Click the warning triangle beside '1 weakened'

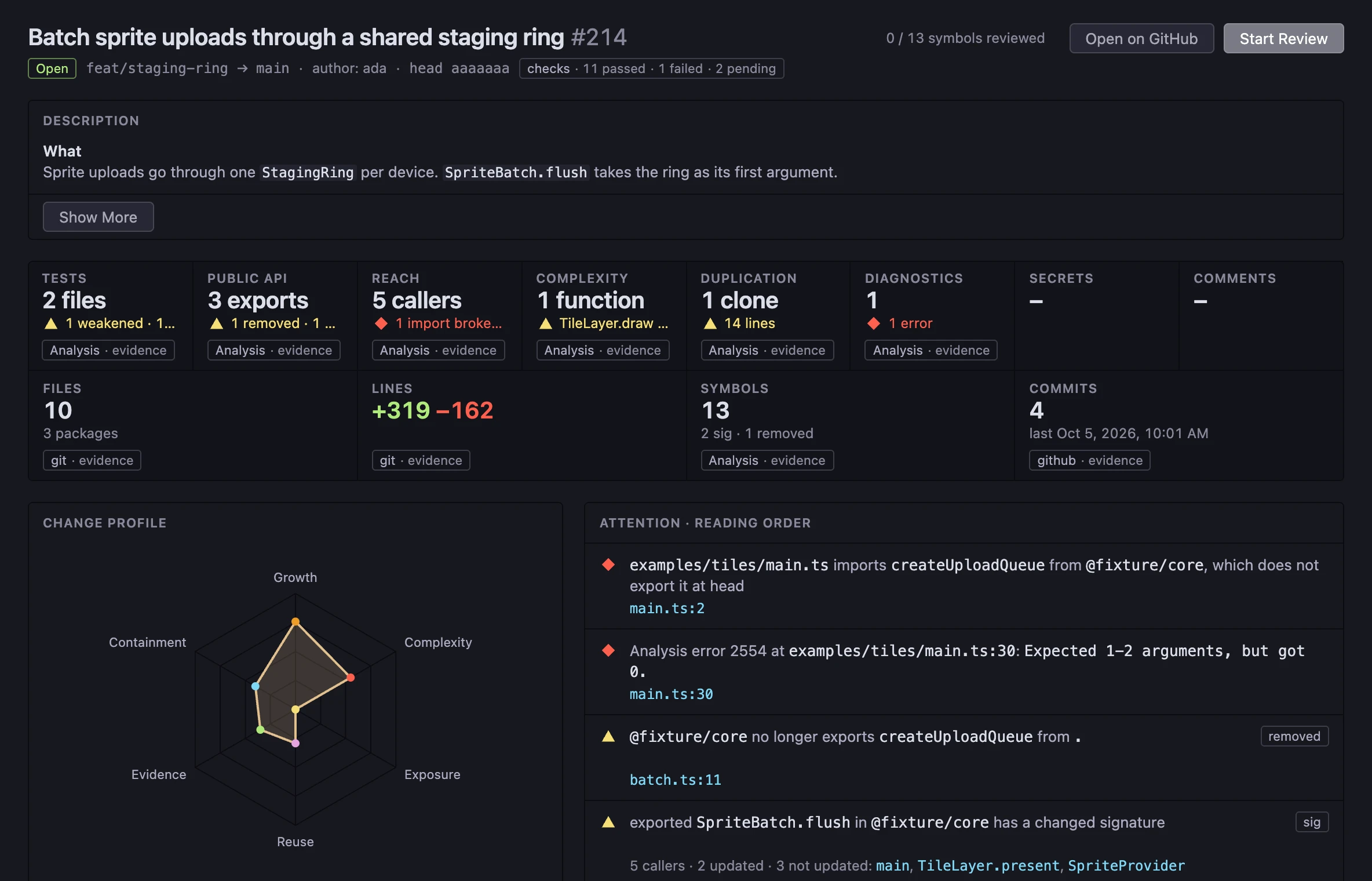[51, 323]
